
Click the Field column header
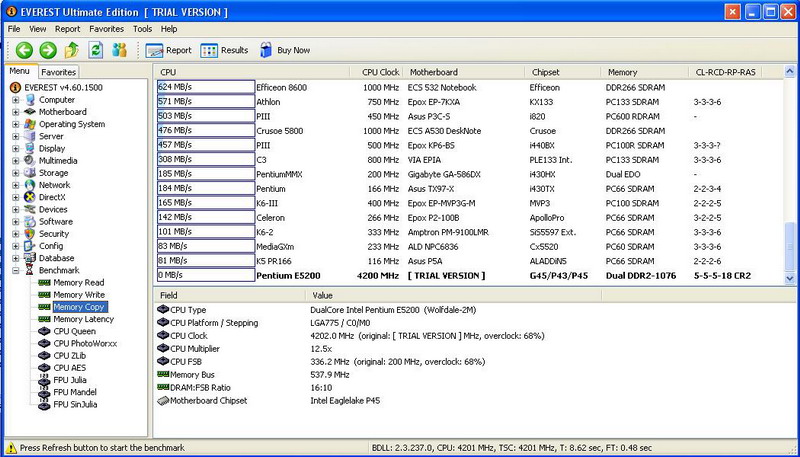230,295
